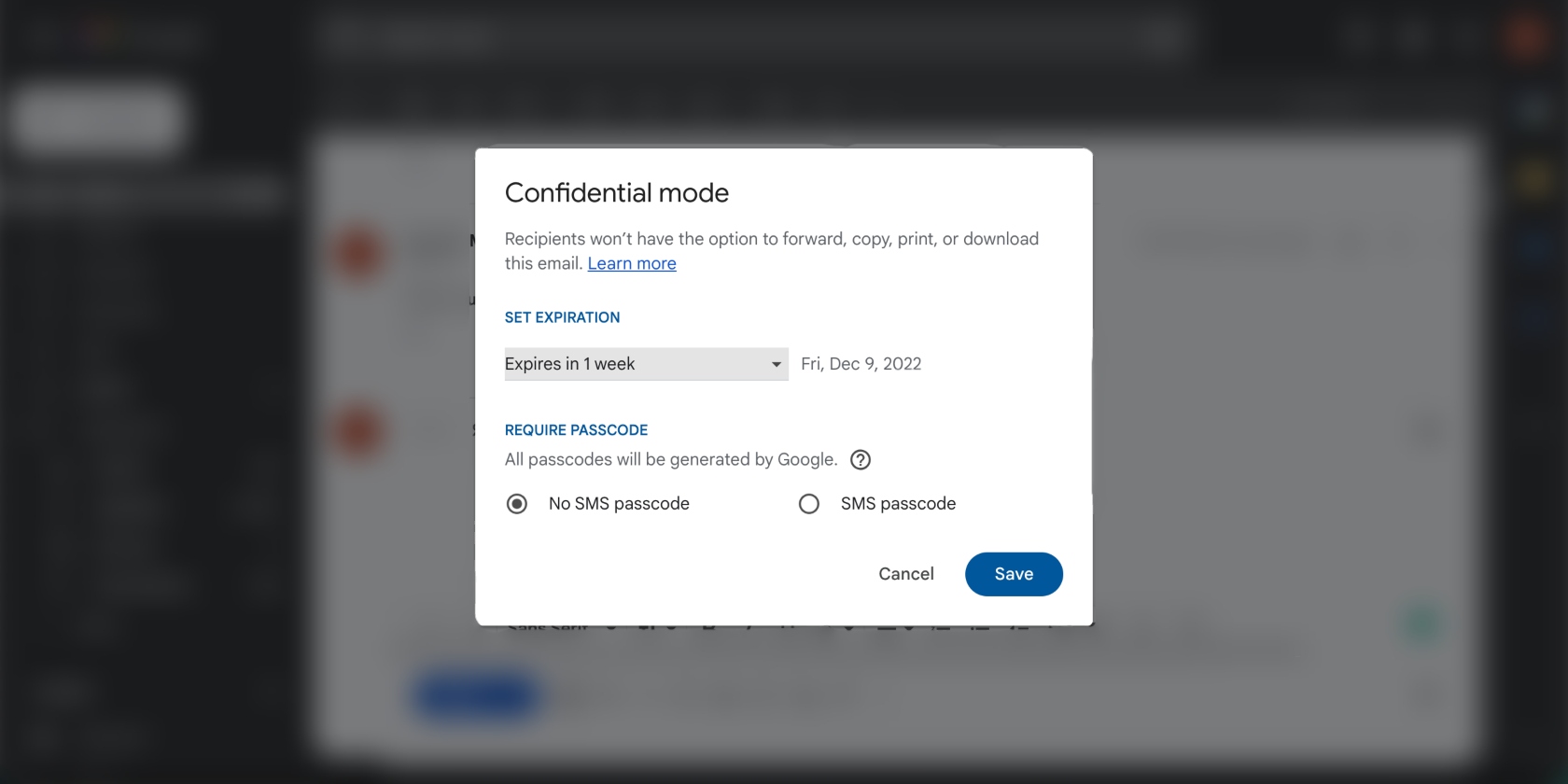Click the blurred white Compose button
This screenshot has height=784, width=1568.
[97, 118]
